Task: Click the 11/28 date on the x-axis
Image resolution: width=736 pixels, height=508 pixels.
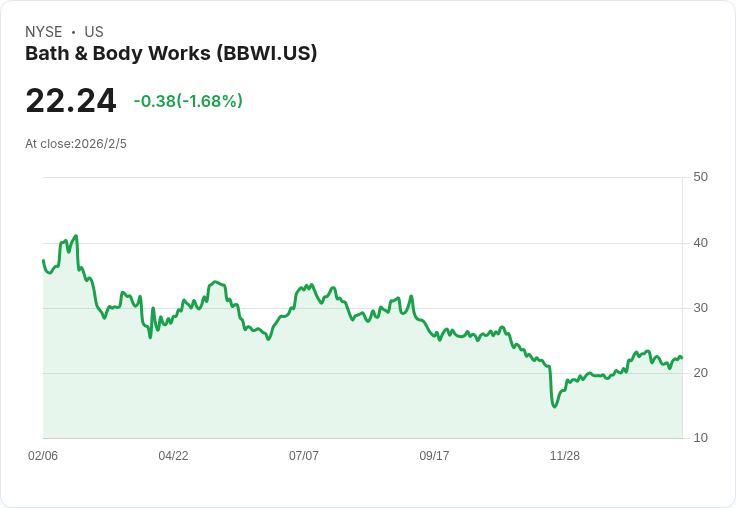Action: coord(565,455)
